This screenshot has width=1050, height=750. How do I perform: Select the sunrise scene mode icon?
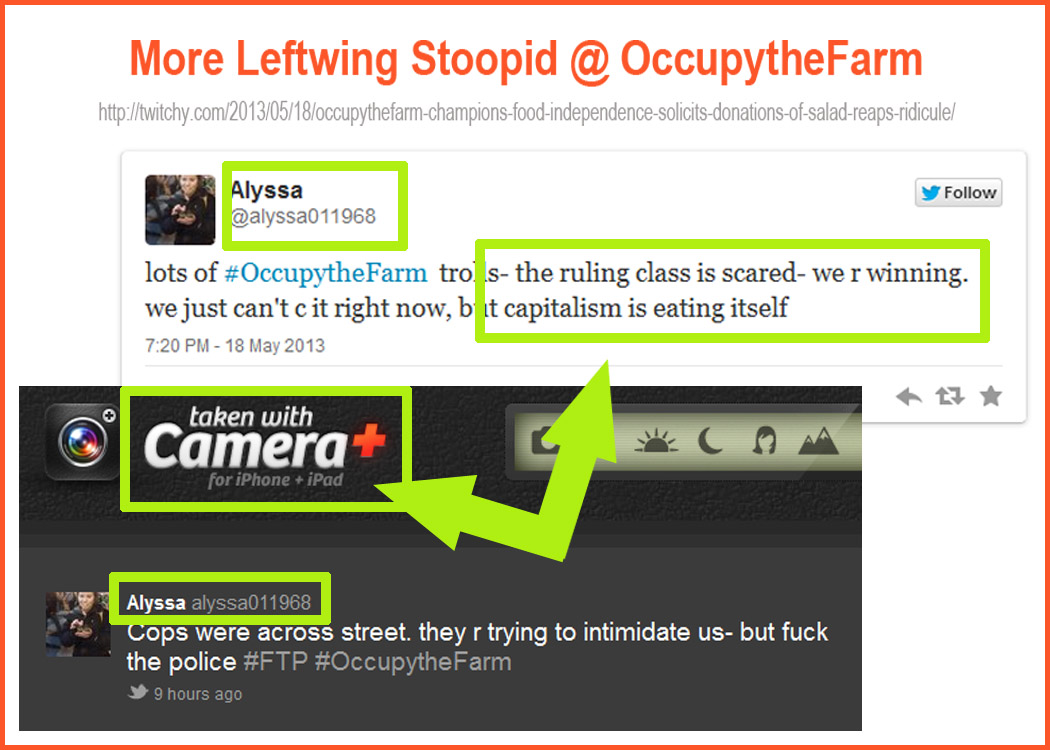656,442
